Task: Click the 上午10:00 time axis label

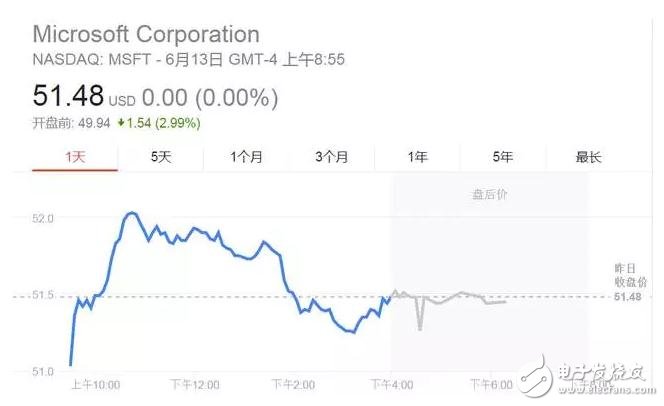Action: [x=95, y=384]
